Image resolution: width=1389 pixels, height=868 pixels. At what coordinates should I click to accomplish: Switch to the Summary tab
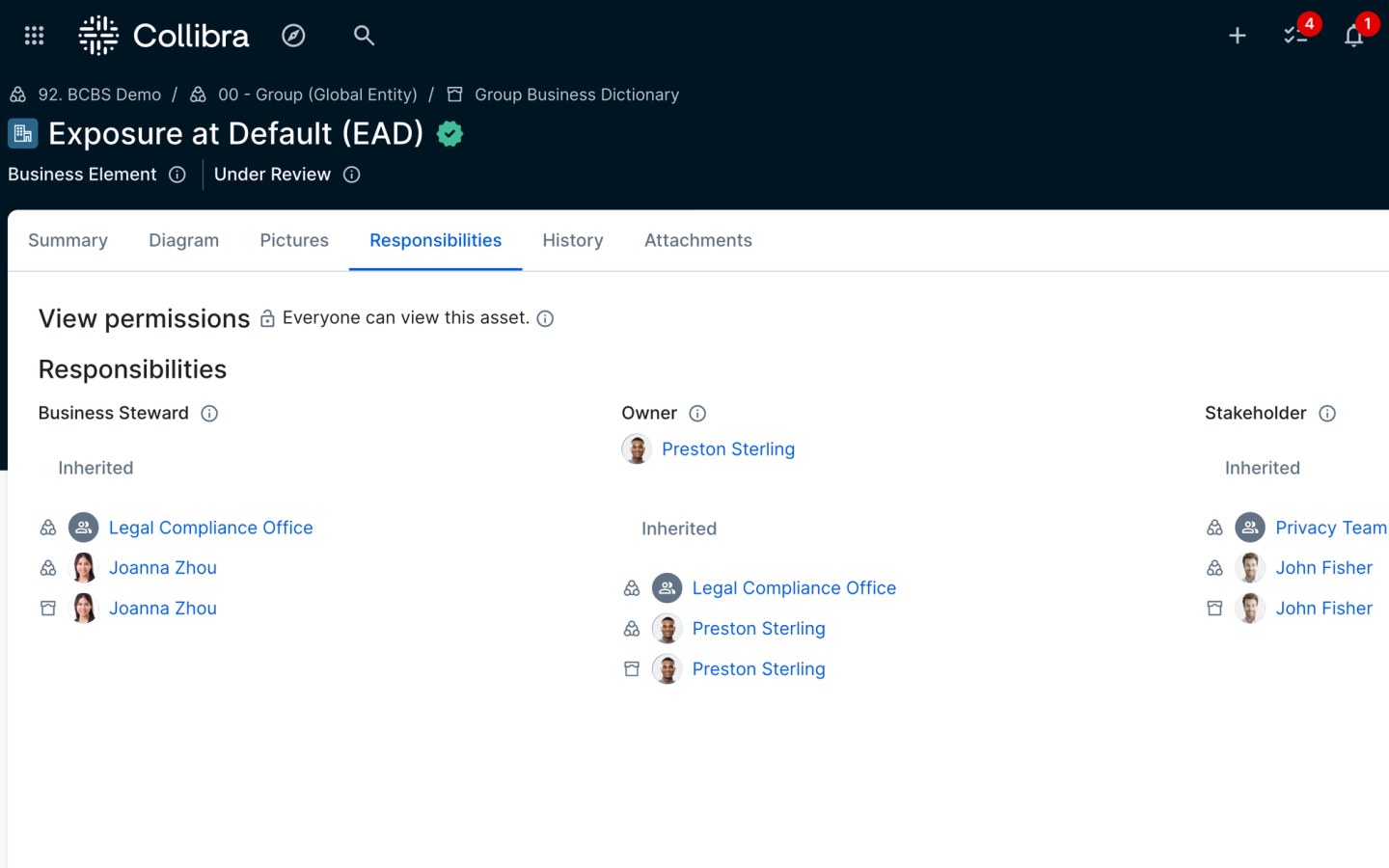68,240
